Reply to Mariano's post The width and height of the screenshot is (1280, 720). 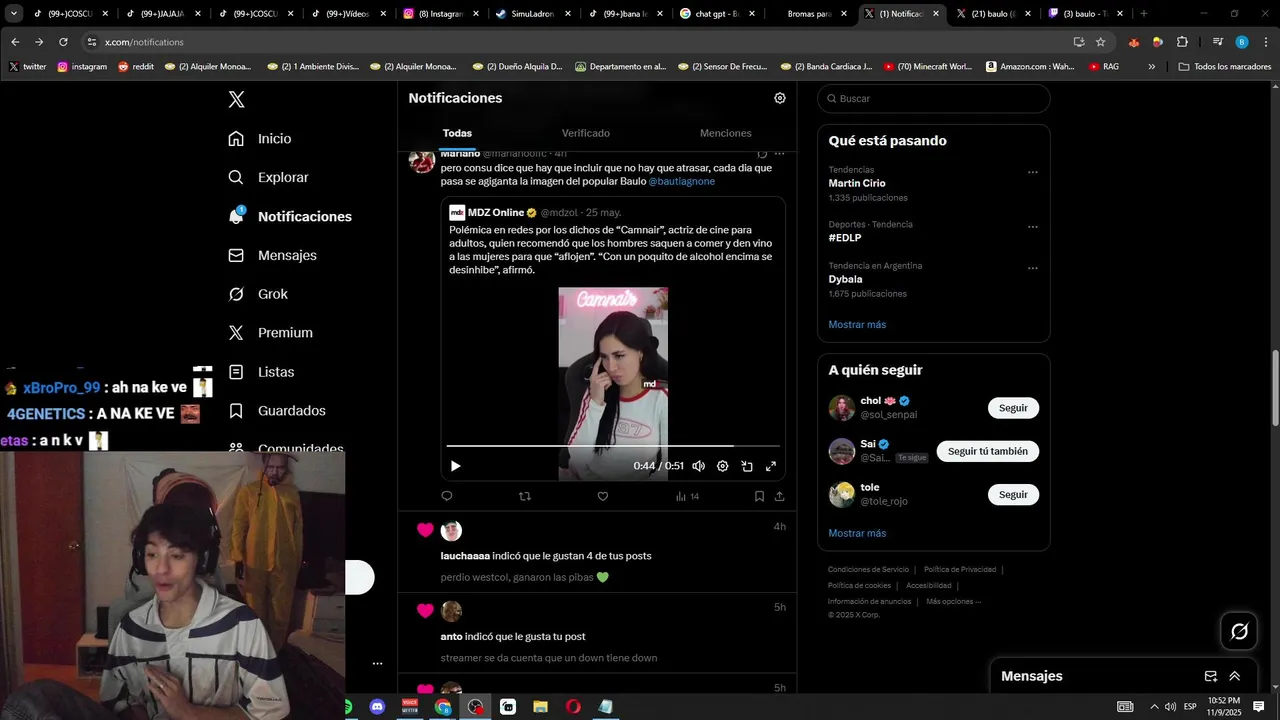447,496
